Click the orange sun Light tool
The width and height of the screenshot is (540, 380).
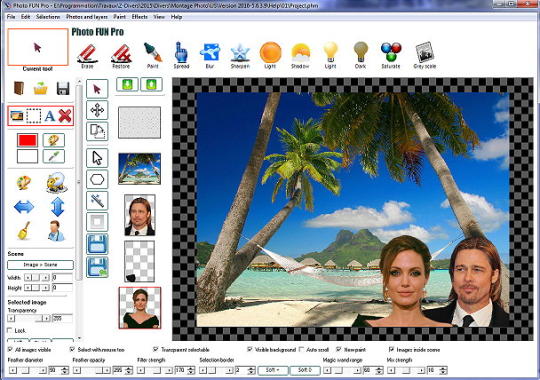tap(270, 55)
